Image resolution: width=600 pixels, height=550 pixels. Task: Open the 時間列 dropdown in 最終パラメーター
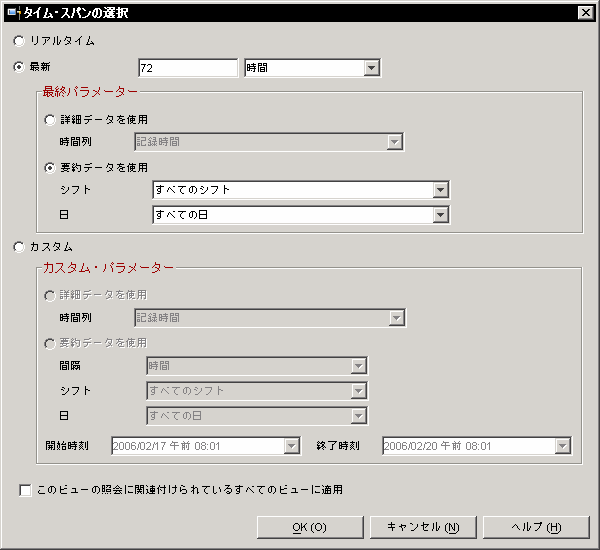coord(395,142)
